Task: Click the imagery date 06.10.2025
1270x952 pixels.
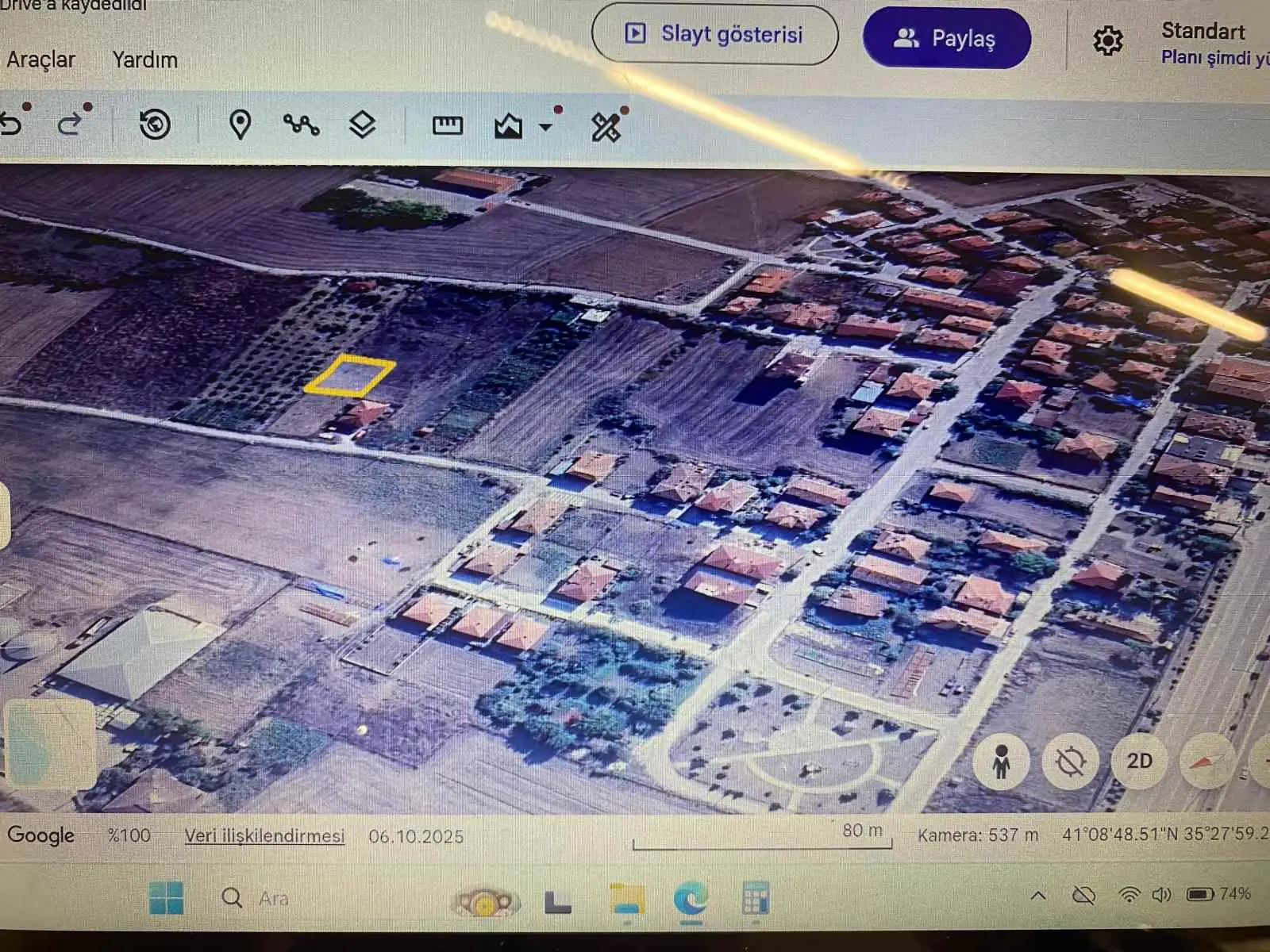Action: 416,836
